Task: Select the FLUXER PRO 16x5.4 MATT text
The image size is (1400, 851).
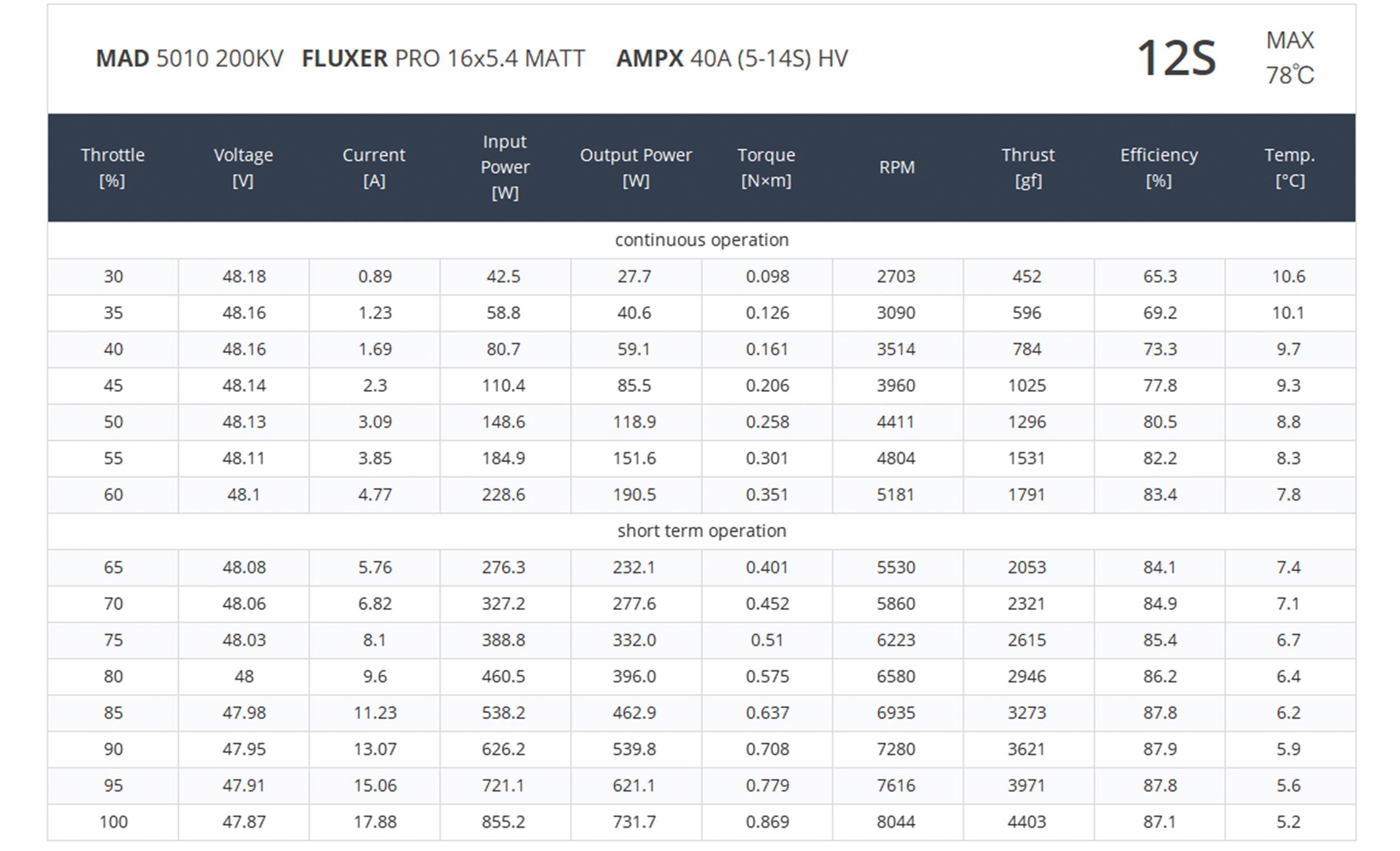Action: click(443, 59)
